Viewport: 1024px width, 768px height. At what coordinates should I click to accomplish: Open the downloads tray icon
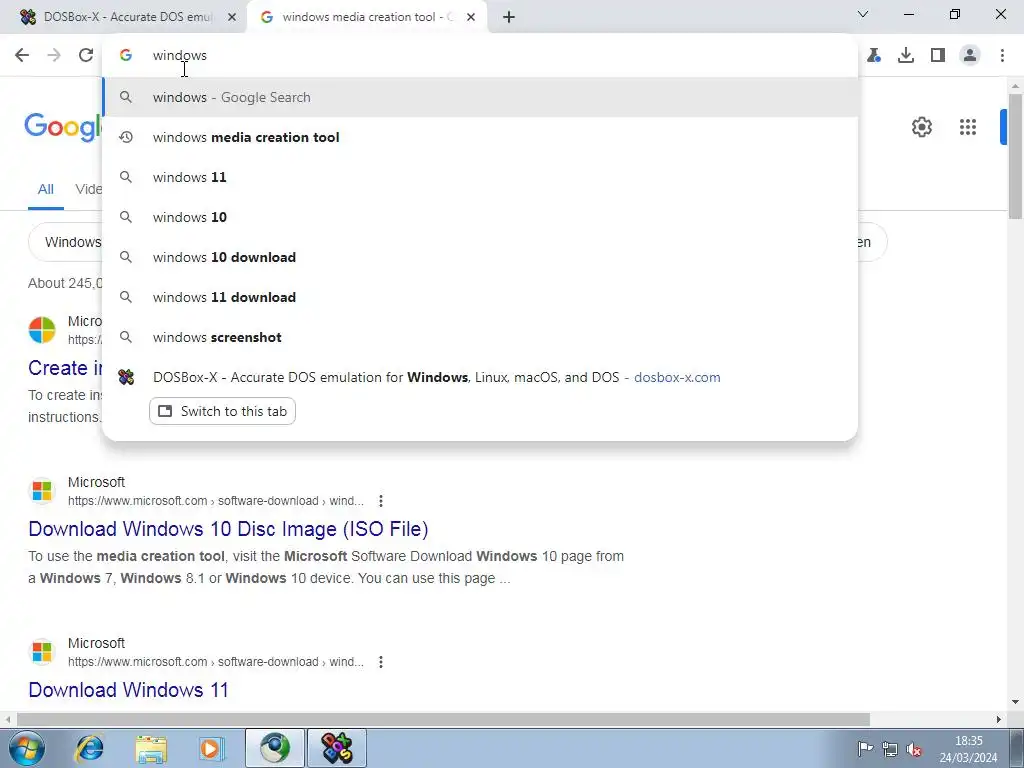[906, 56]
